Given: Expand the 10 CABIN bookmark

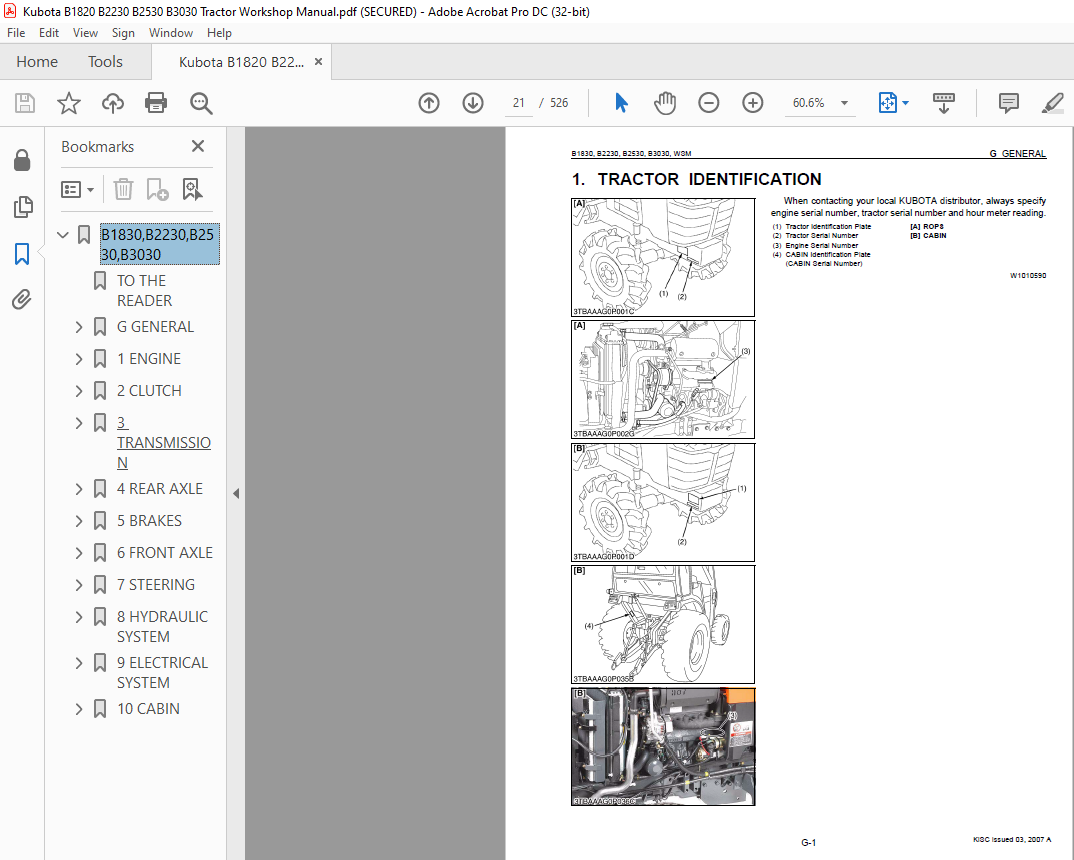Looking at the screenshot, I should [x=79, y=709].
